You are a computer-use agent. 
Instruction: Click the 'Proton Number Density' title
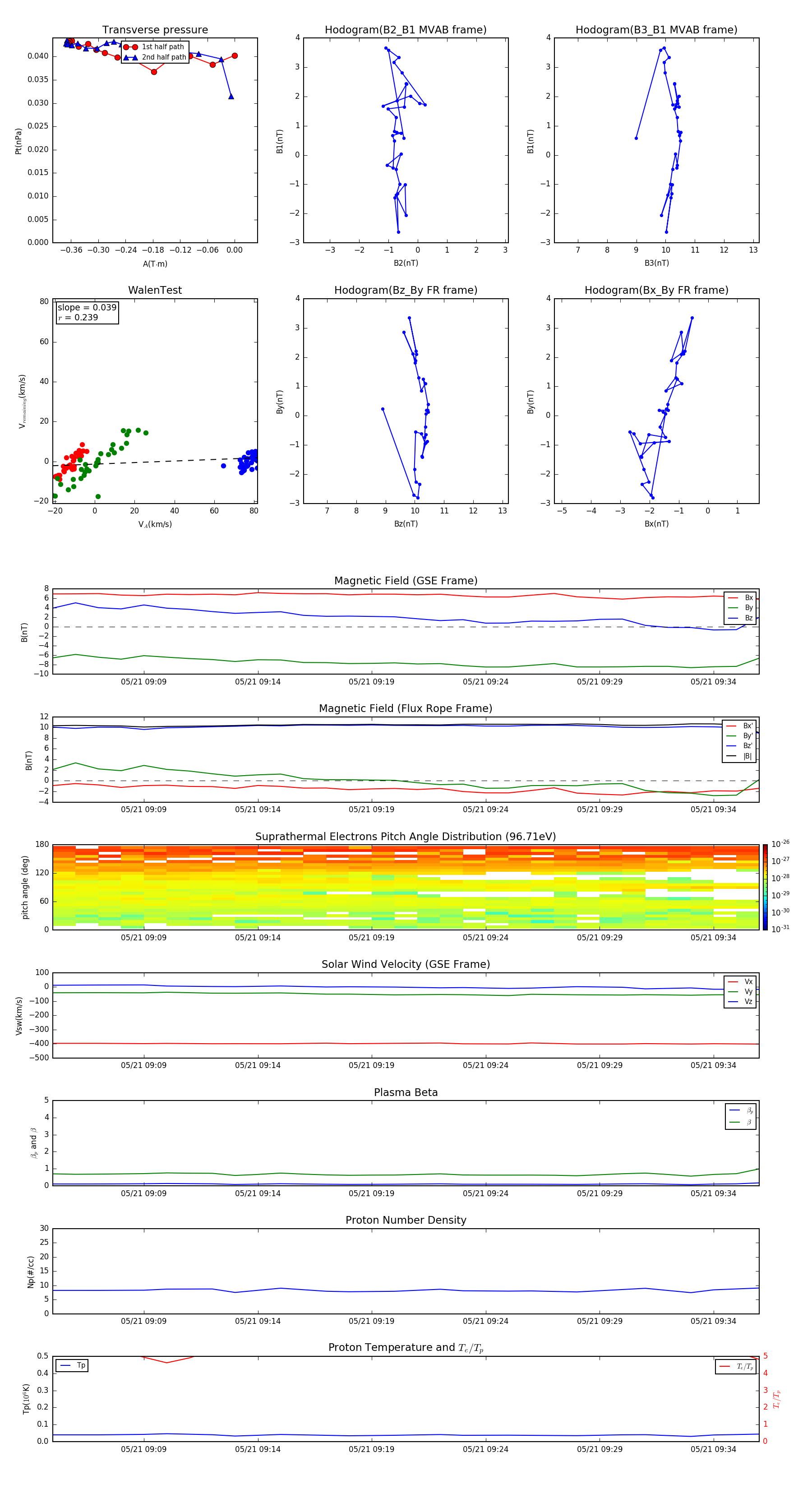tap(406, 1220)
